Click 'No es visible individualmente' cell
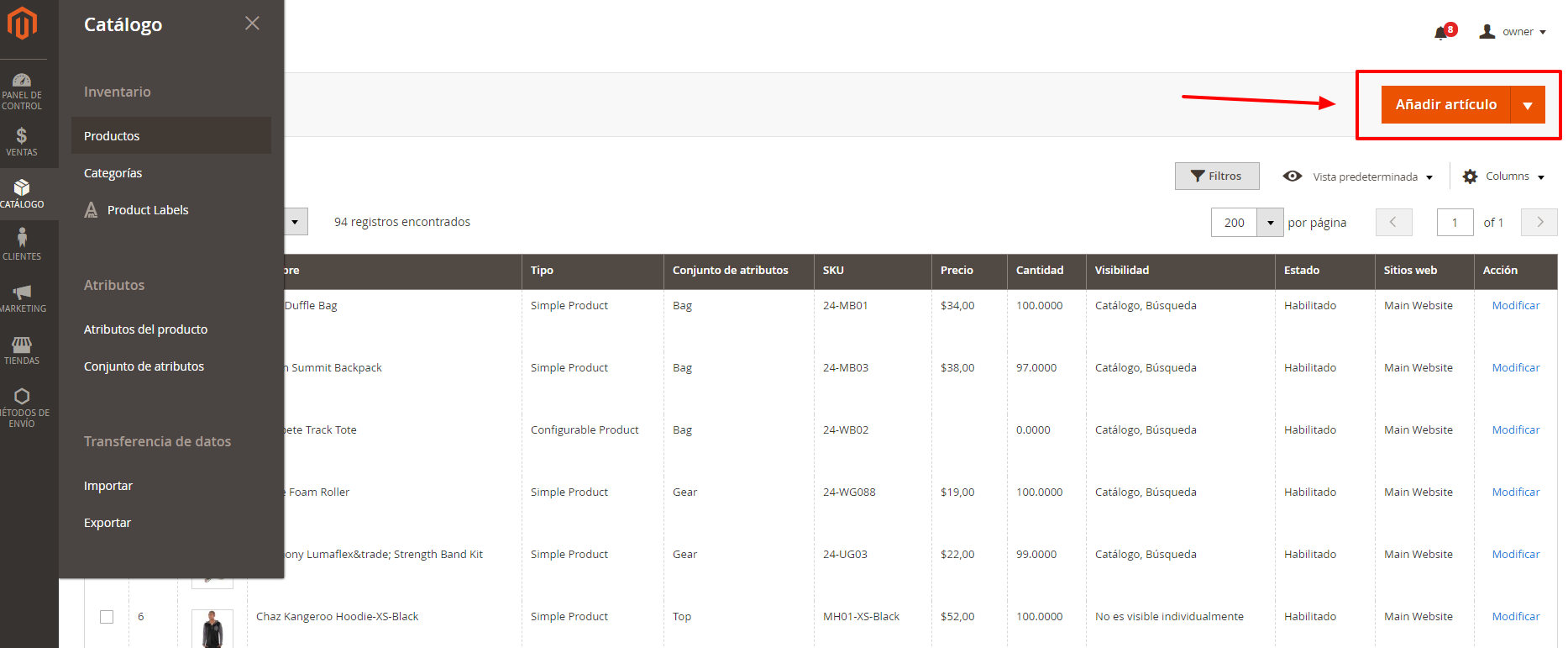This screenshot has width=1568, height=648. click(1169, 616)
